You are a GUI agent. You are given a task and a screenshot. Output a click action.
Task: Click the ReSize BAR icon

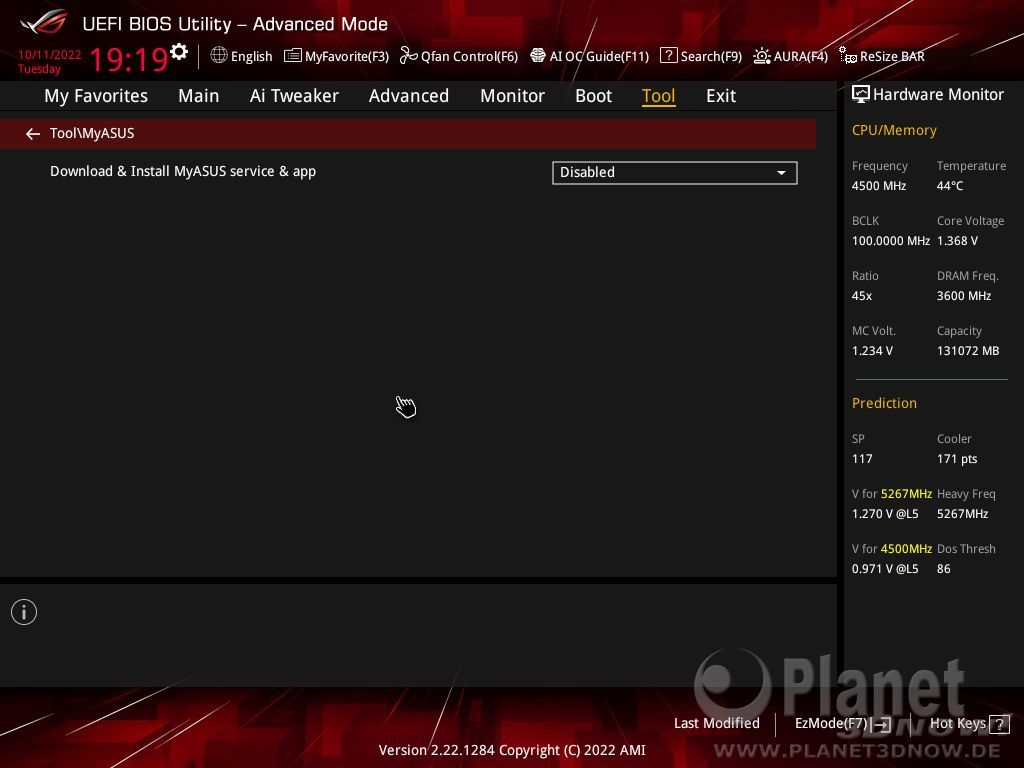(x=848, y=56)
